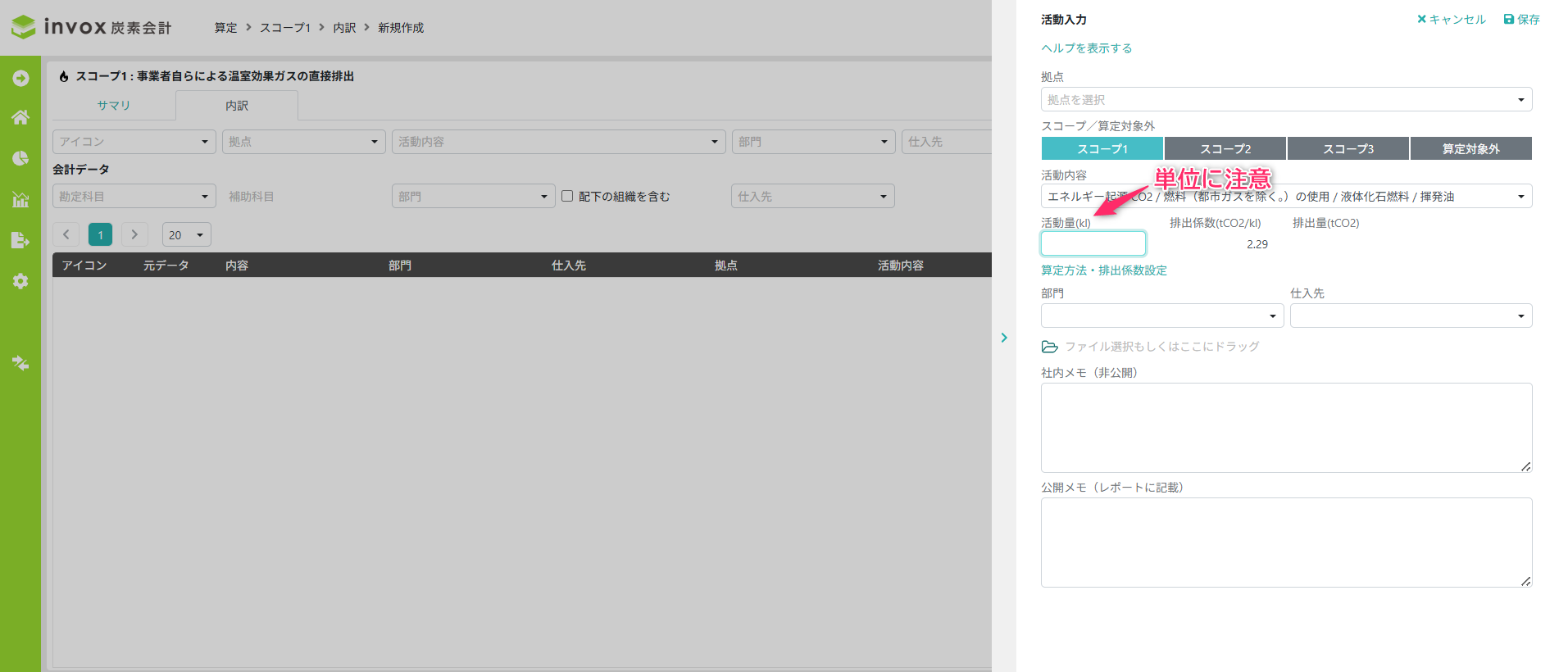Select the スコープ2 scope button
Screen dimensions: 1568x672
click(x=1225, y=148)
